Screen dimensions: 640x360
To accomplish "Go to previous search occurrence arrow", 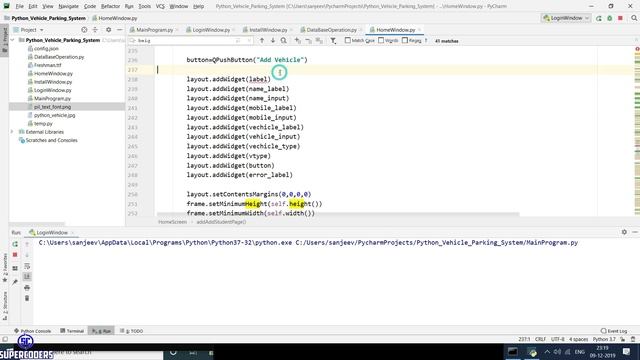I will 262,41.
